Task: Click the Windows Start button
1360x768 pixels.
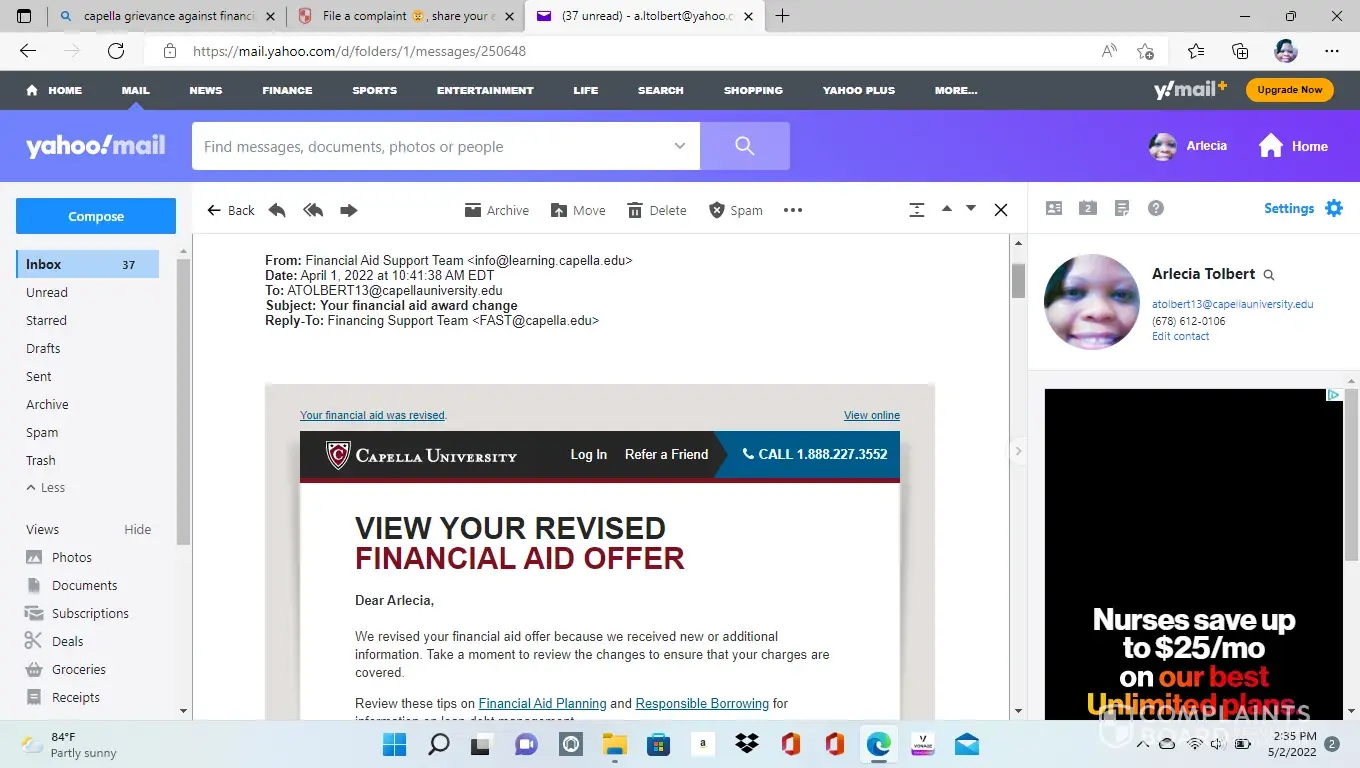Action: tap(394, 744)
